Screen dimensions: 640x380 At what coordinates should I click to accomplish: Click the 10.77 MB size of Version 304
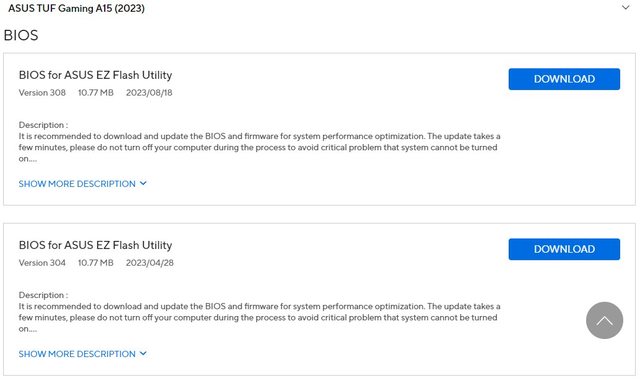point(96,263)
